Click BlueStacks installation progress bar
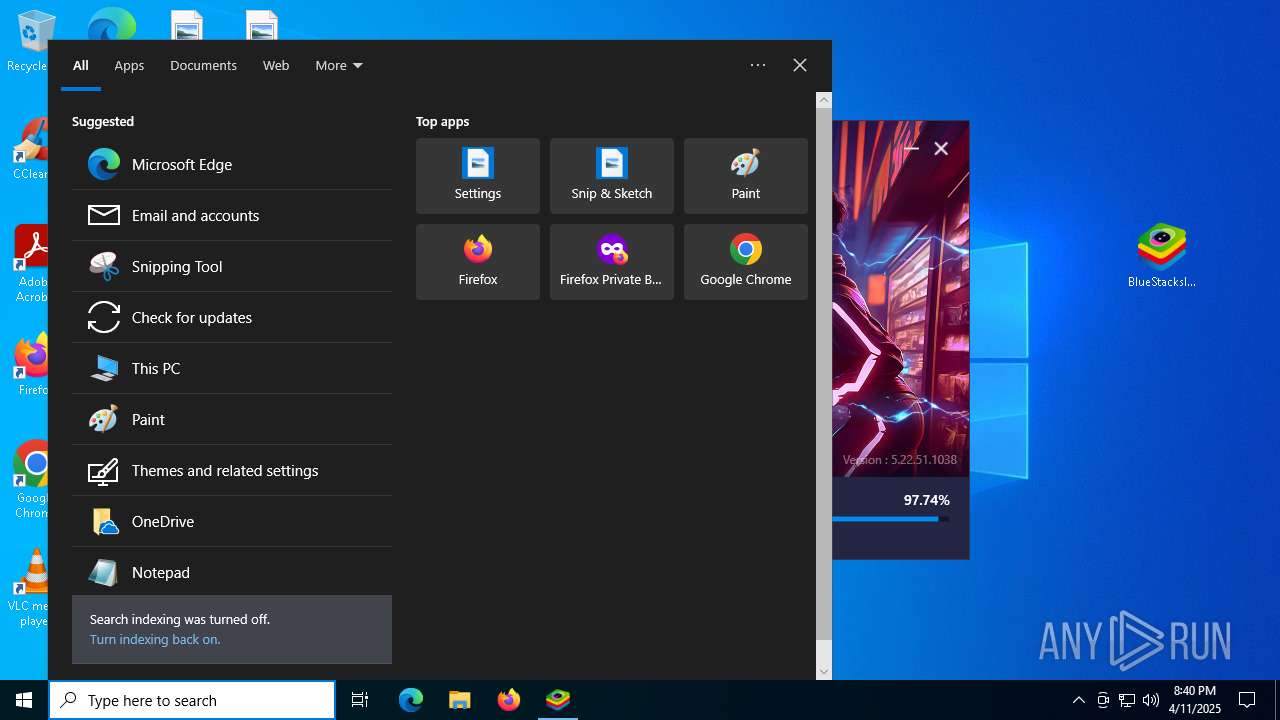The image size is (1280, 720). pyautogui.click(x=890, y=519)
